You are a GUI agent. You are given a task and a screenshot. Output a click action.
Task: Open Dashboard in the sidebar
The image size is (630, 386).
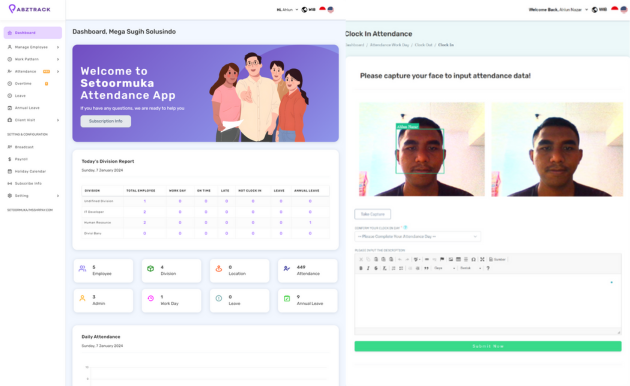click(x=33, y=33)
